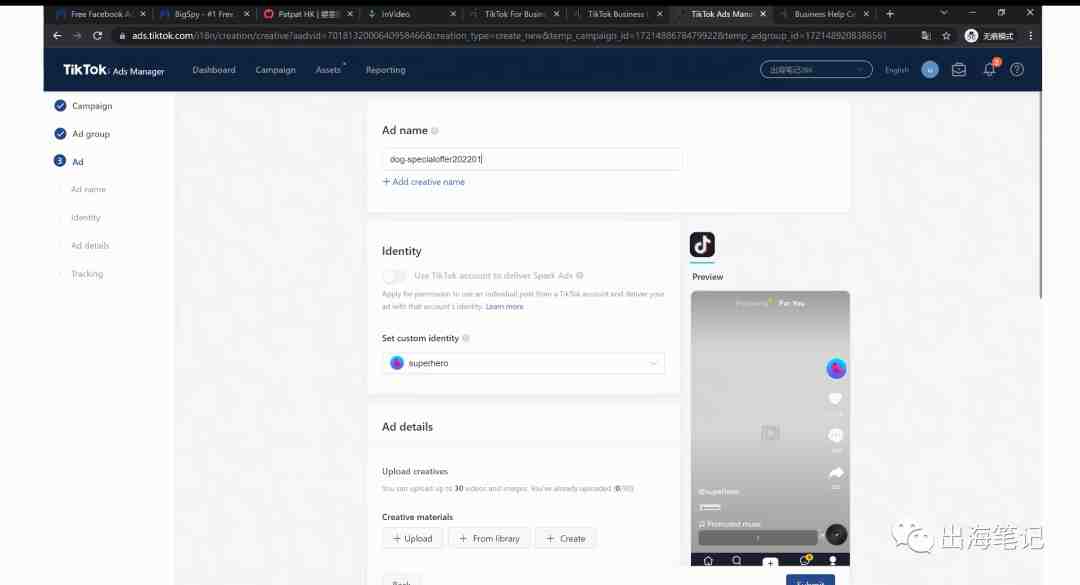Open the notifications bell
Image resolution: width=1080 pixels, height=585 pixels.
(989, 70)
